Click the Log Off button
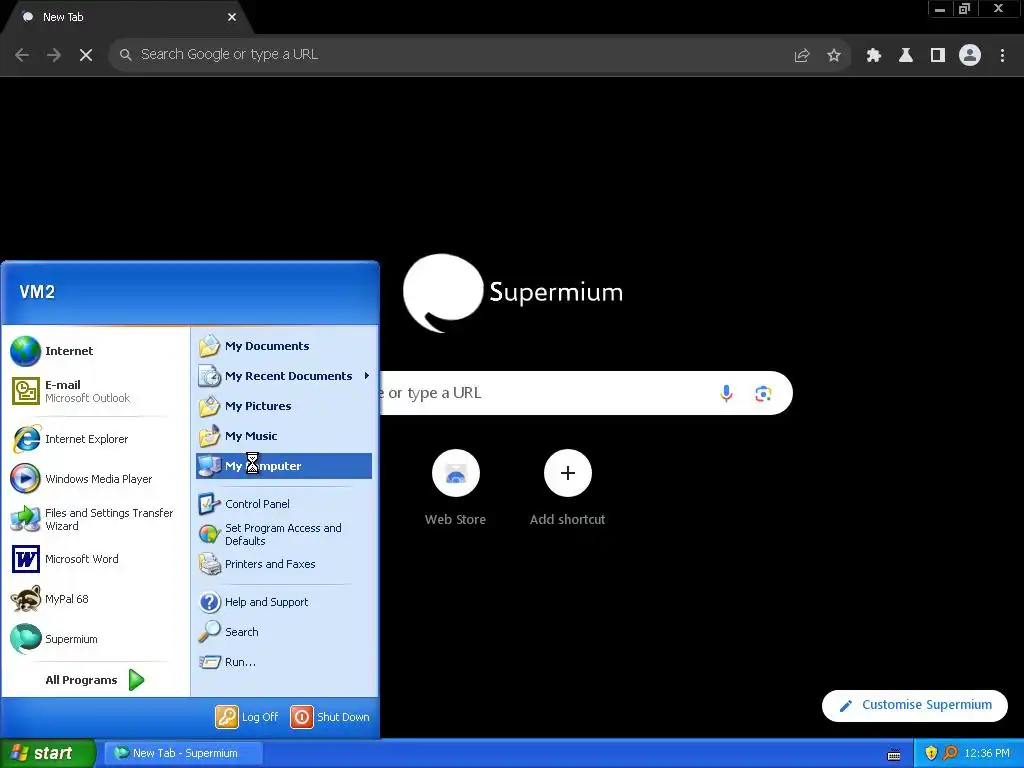1024x768 pixels. (x=248, y=717)
